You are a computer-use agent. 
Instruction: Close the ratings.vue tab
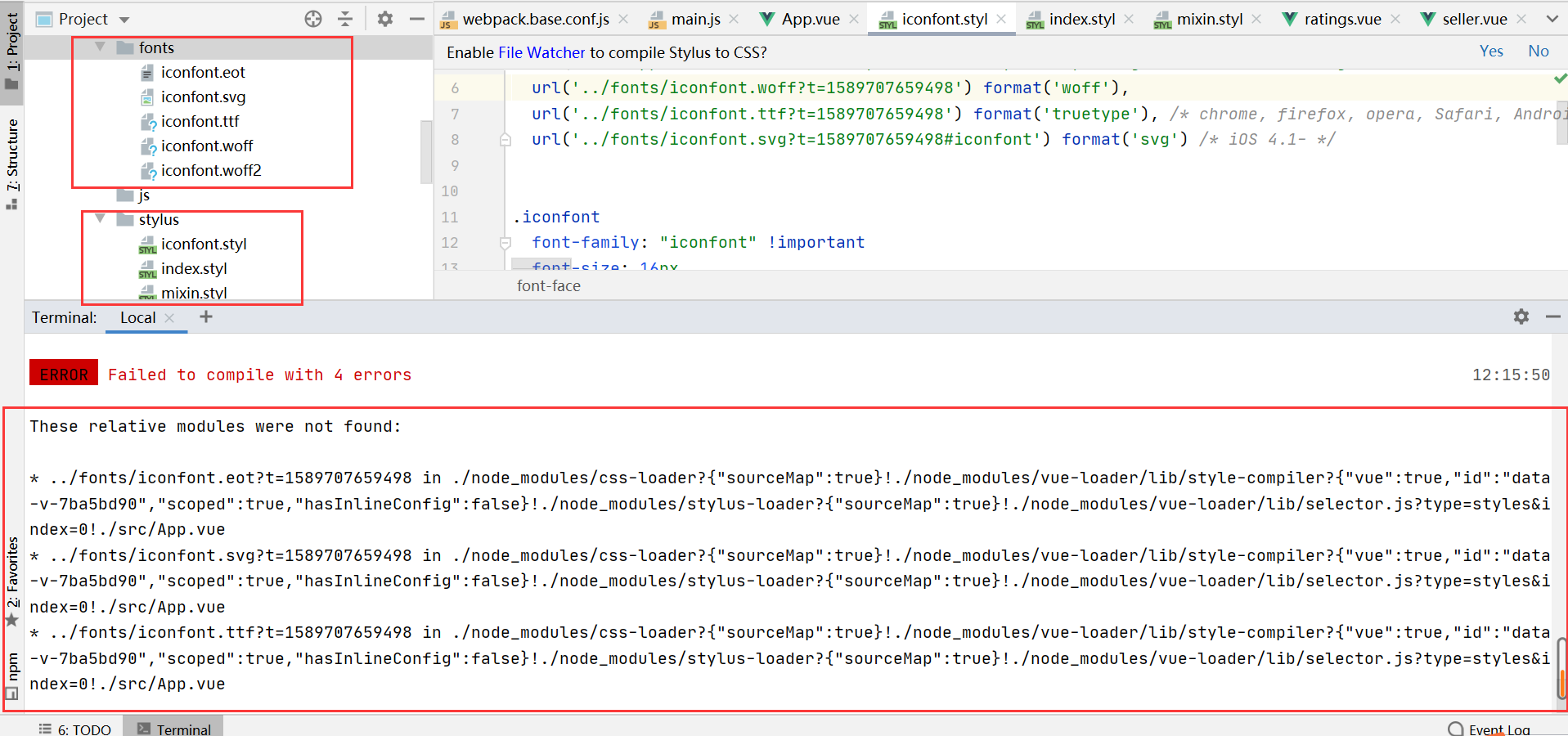coord(1395,19)
